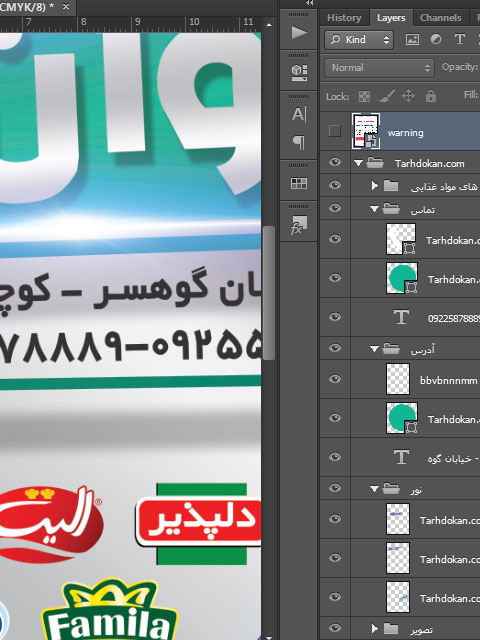
Task: Click folder icon of Tarhdokan.com group
Action: [x=375, y=163]
